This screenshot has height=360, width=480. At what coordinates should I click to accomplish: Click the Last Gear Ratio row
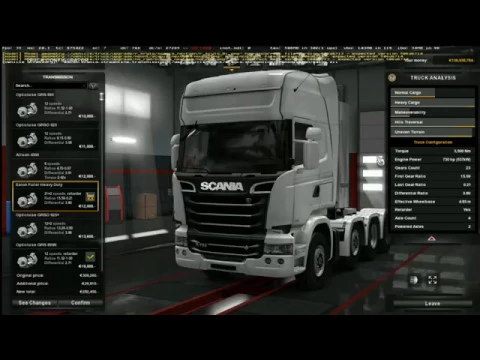coord(433,184)
